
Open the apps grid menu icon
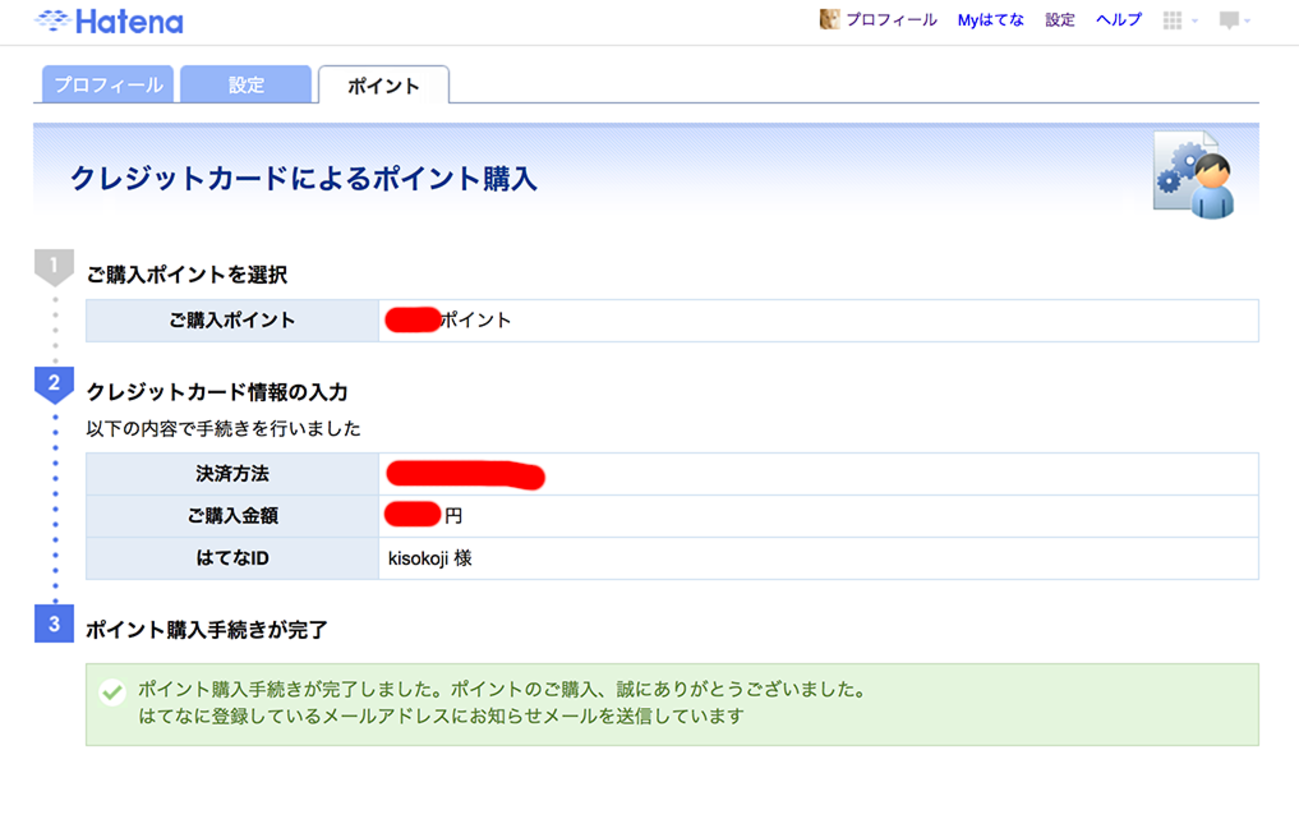click(x=1172, y=20)
